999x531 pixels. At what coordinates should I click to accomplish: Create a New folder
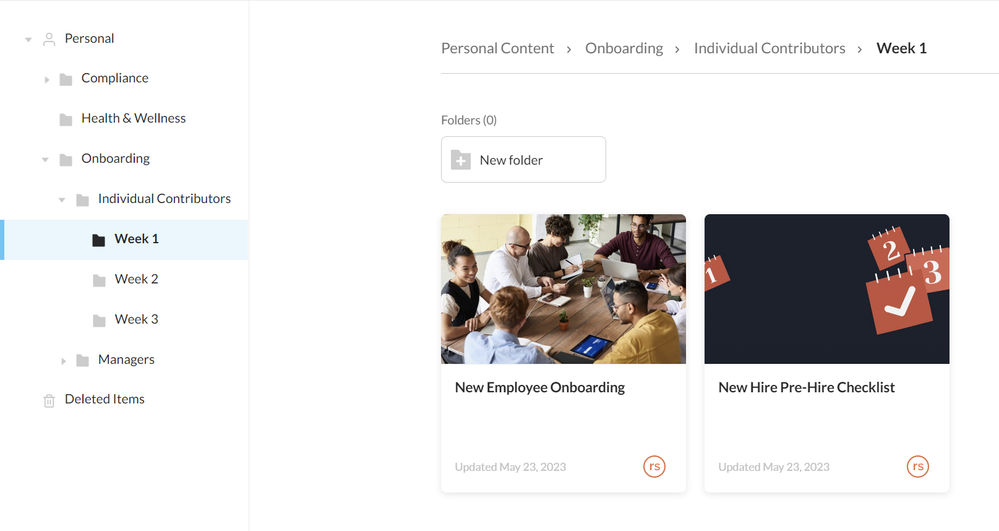coord(523,160)
